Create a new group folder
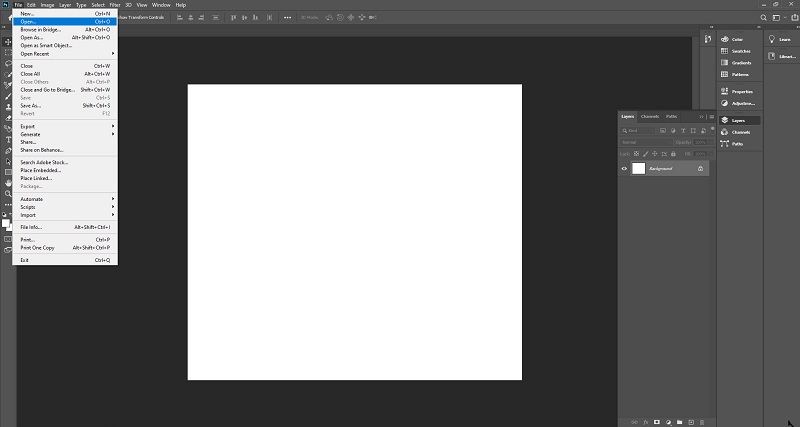Image resolution: width=800 pixels, height=427 pixels. (x=680, y=422)
